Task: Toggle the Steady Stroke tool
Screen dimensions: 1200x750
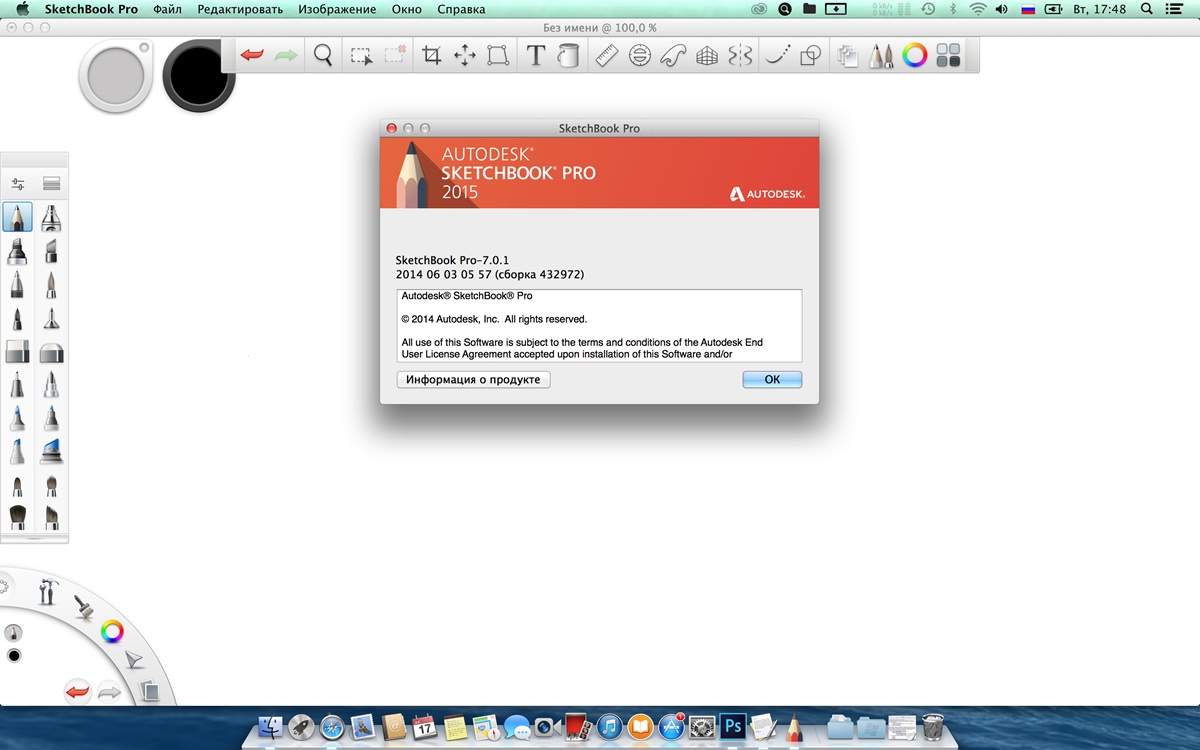Action: (x=777, y=56)
